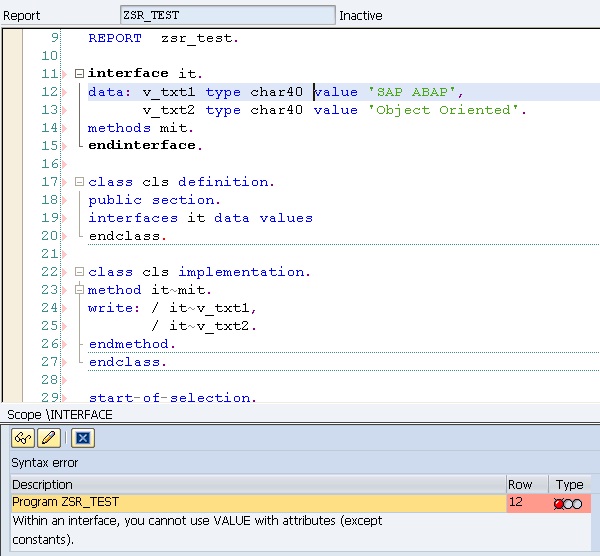Click the 'SAP ABAP' string literal
The width and height of the screenshot is (600, 556).
click(x=412, y=92)
